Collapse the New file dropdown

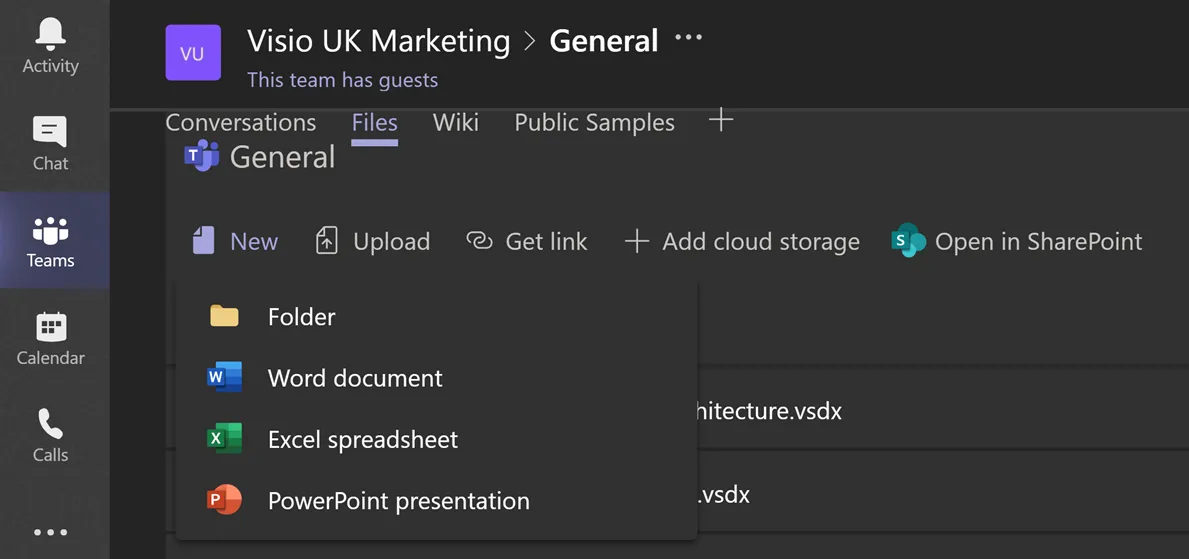236,242
